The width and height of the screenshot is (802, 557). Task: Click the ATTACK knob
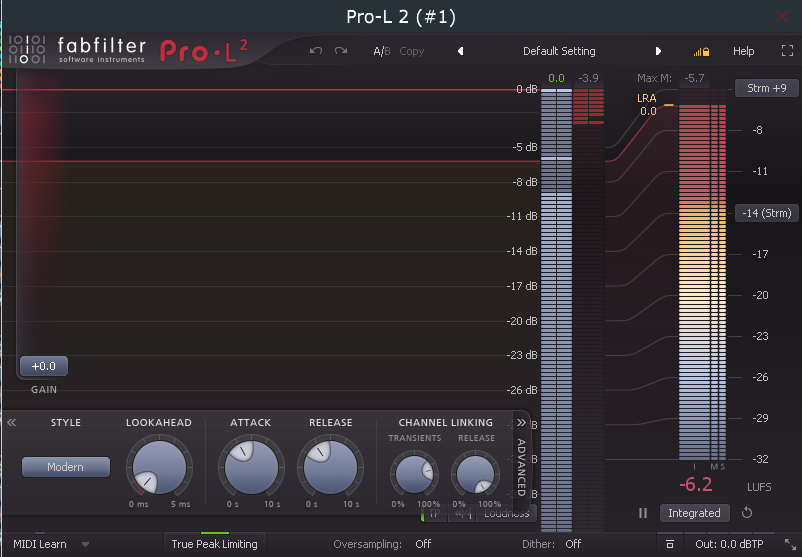pyautogui.click(x=251, y=467)
